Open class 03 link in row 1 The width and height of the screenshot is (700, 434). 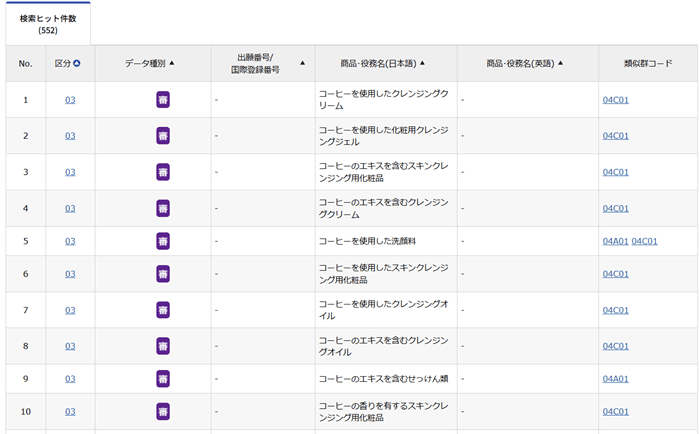point(70,100)
